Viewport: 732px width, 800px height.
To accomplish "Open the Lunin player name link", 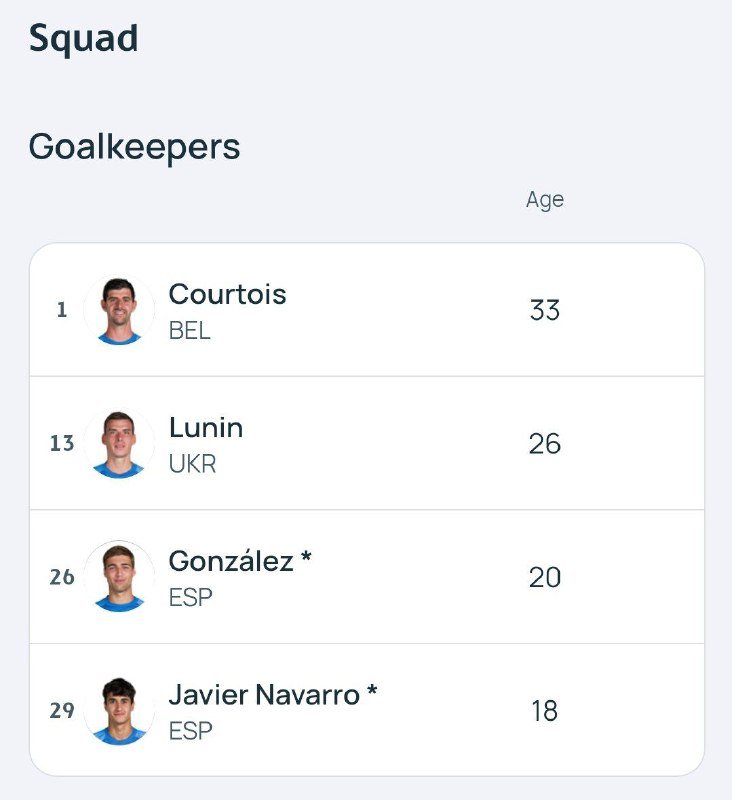I will coord(206,428).
